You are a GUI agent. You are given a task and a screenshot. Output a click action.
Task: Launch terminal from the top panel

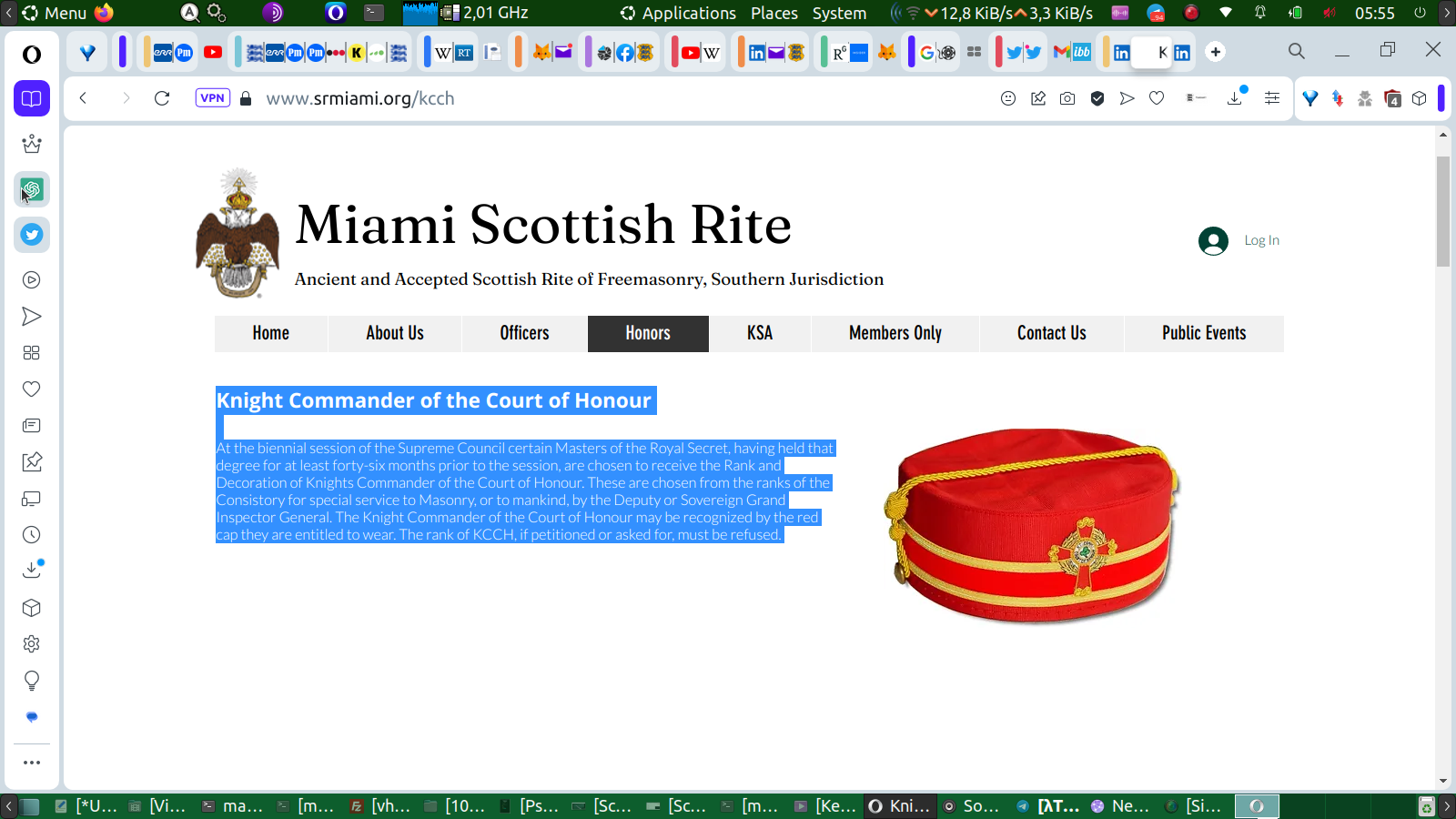374,13
